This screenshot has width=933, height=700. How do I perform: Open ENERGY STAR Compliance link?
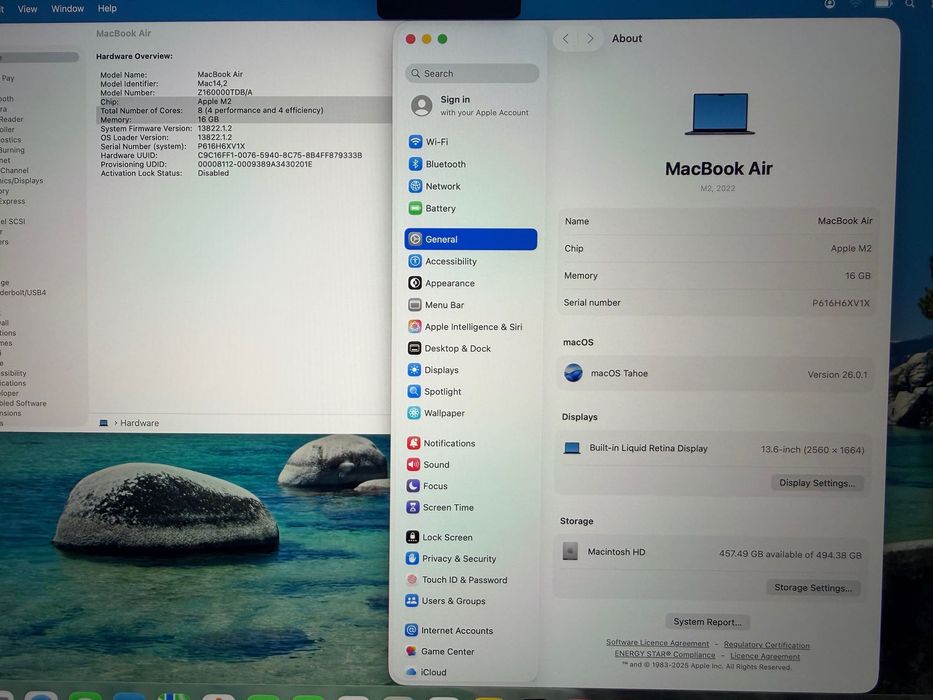tap(665, 654)
